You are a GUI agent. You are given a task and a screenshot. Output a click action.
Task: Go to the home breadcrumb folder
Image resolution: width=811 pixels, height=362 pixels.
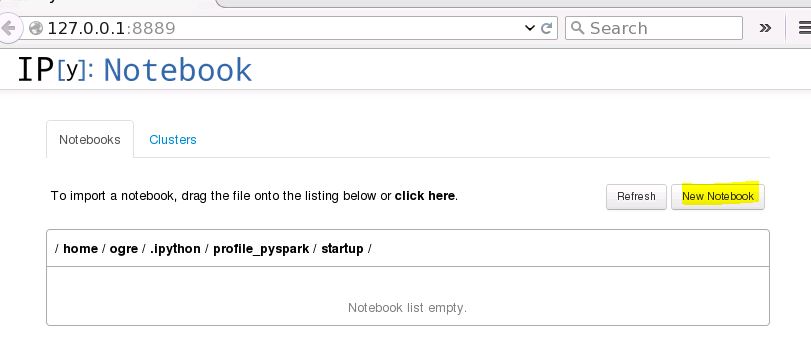80,249
